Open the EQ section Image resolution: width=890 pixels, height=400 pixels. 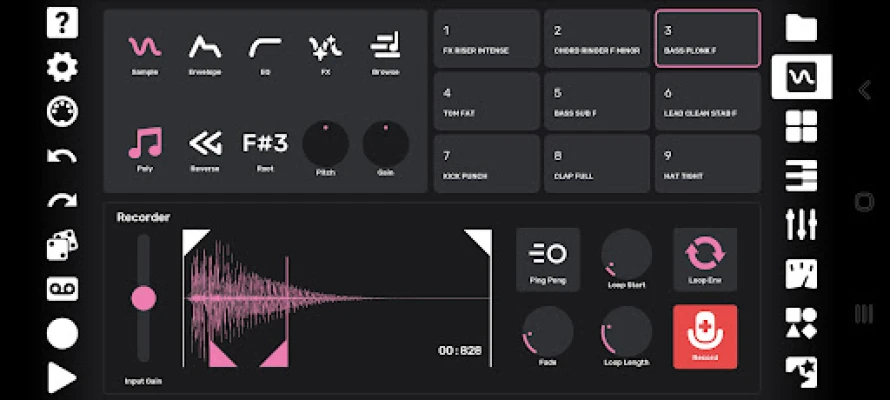265,54
